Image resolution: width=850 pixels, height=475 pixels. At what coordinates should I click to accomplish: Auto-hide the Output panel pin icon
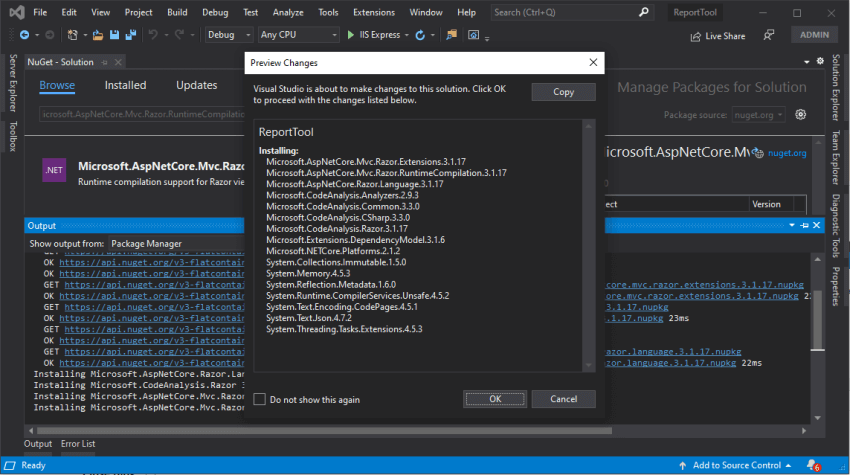(x=804, y=225)
